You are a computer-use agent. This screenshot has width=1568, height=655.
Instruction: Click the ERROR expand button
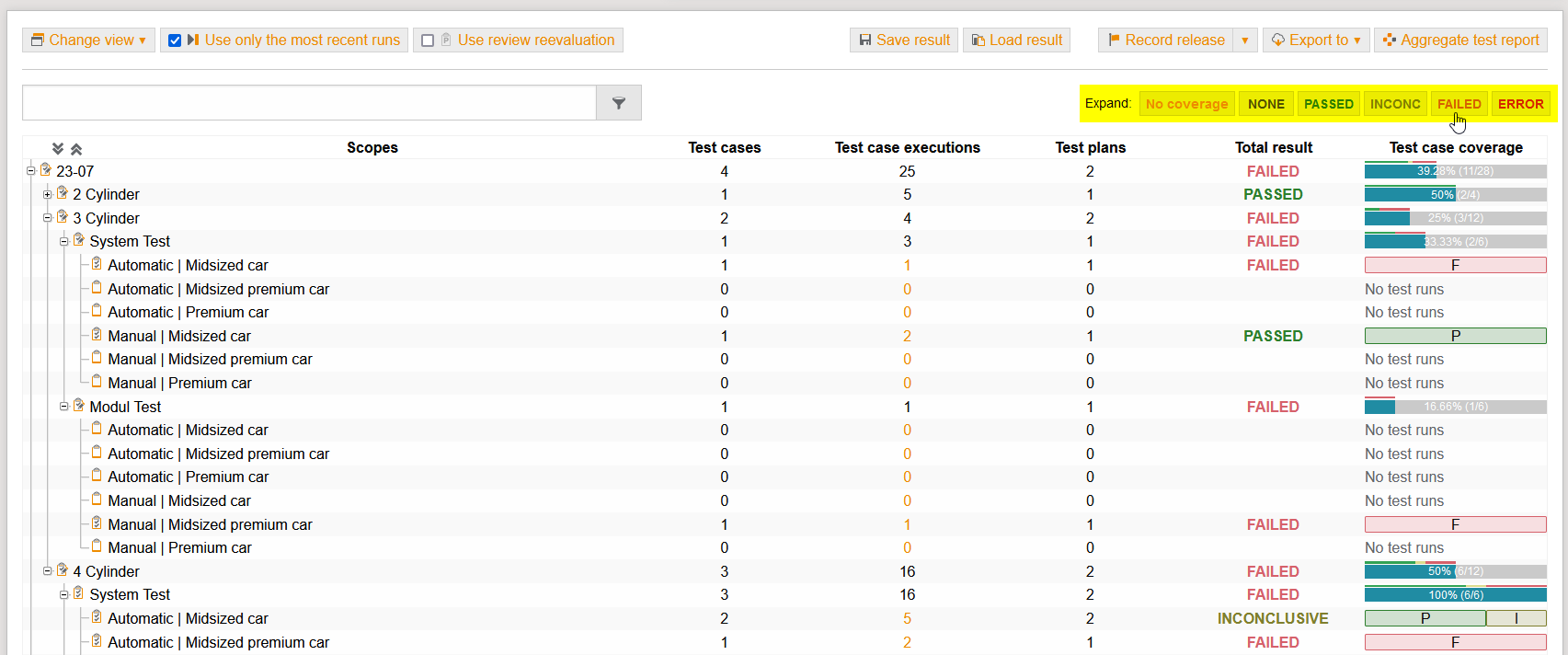click(1520, 104)
